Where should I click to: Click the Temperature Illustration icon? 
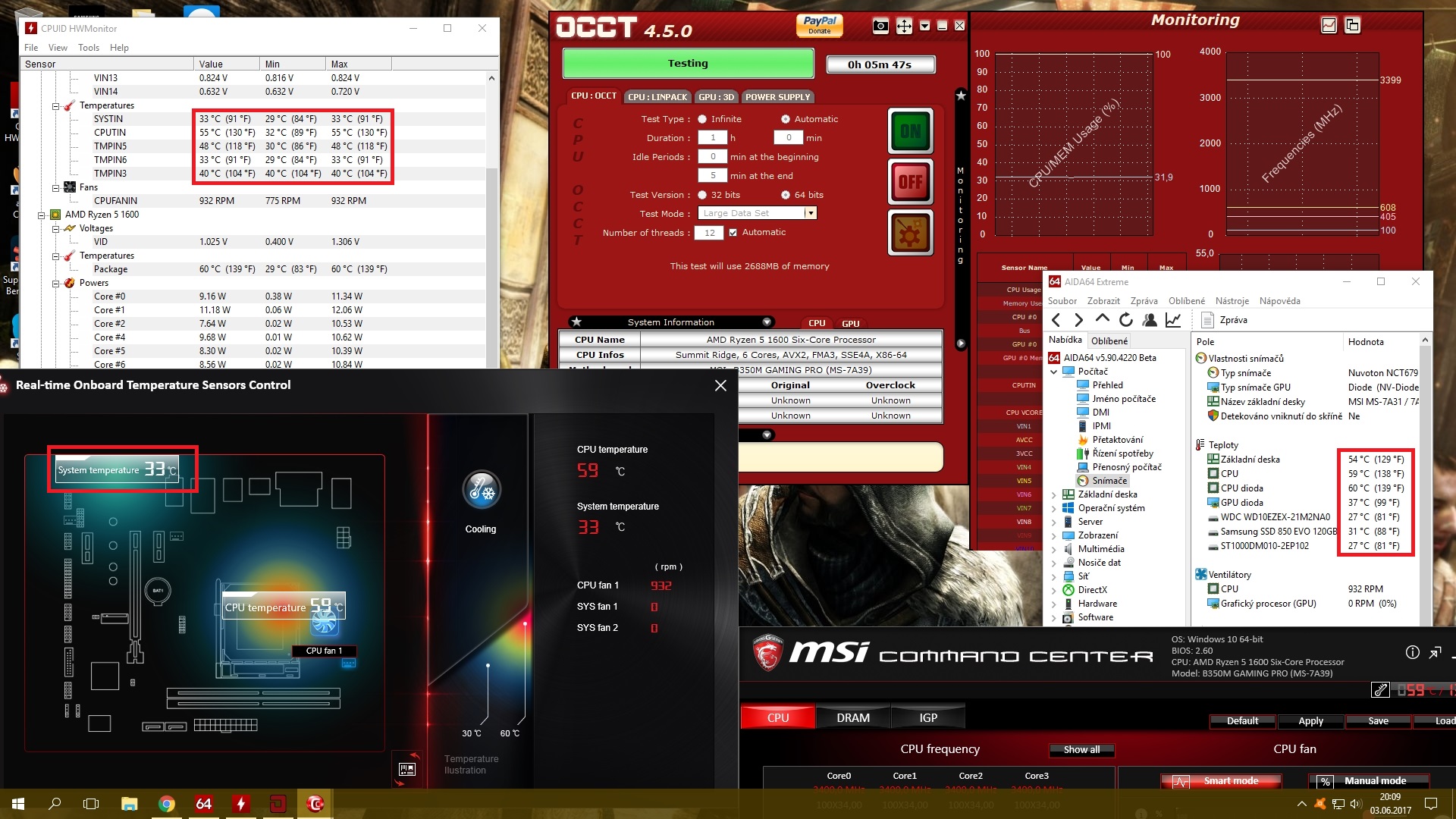coord(407,769)
